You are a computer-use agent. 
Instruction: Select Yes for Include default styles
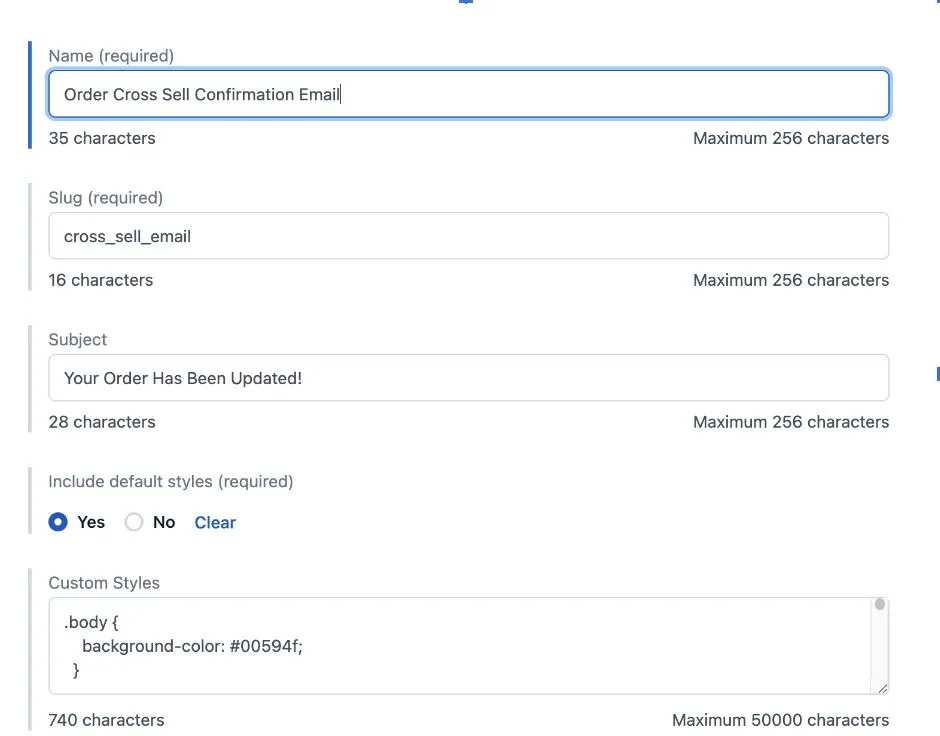tap(58, 522)
